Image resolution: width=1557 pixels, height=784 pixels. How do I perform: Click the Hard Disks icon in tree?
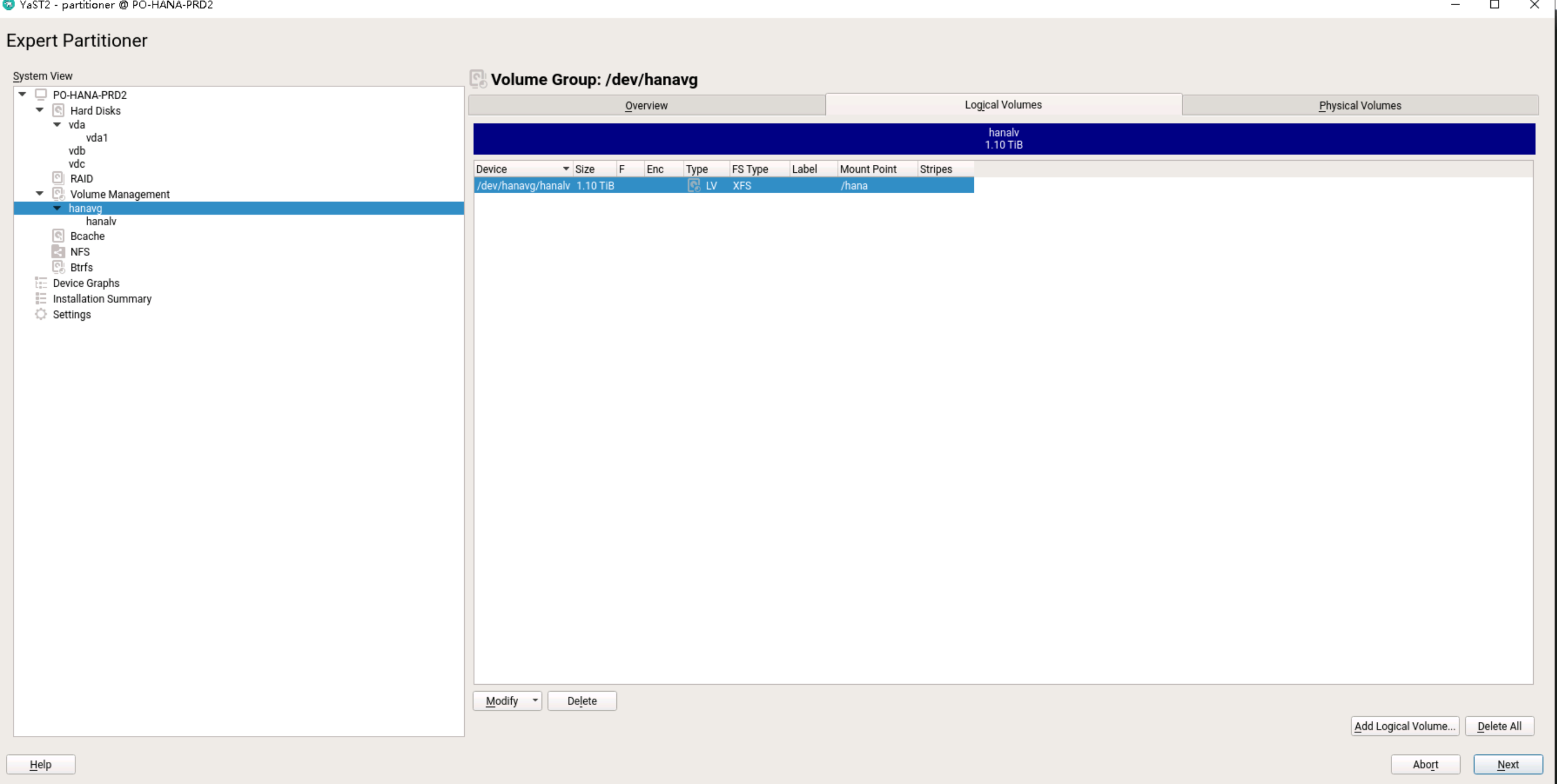point(58,111)
